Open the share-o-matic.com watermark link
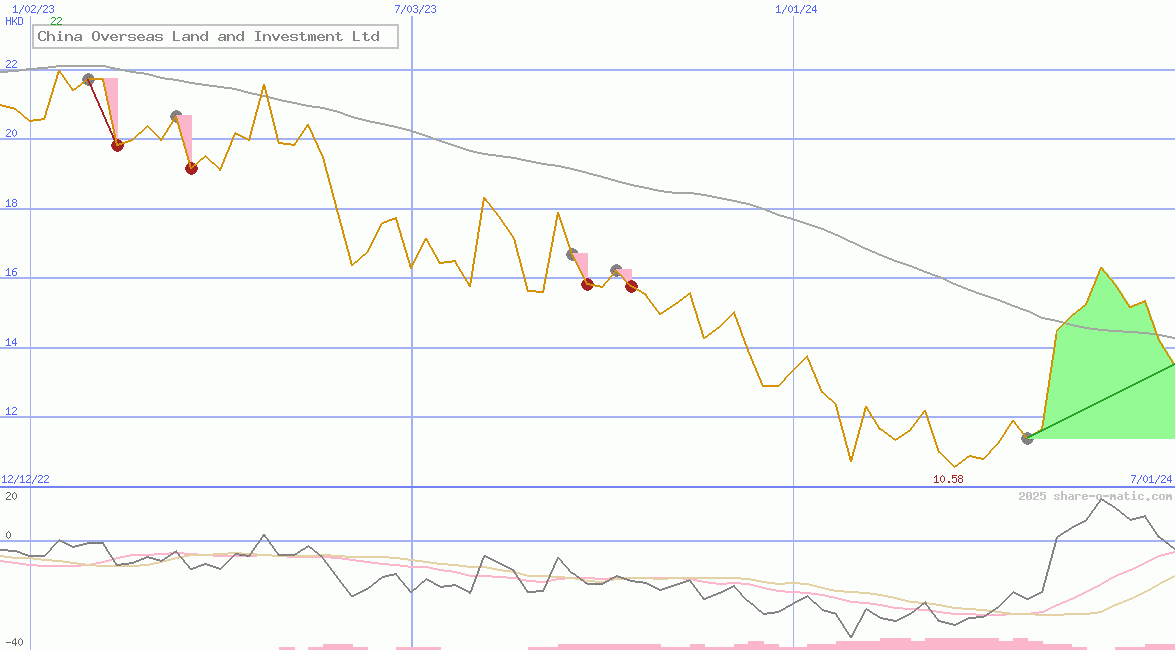Image resolution: width=1175 pixels, height=650 pixels. [x=1095, y=496]
